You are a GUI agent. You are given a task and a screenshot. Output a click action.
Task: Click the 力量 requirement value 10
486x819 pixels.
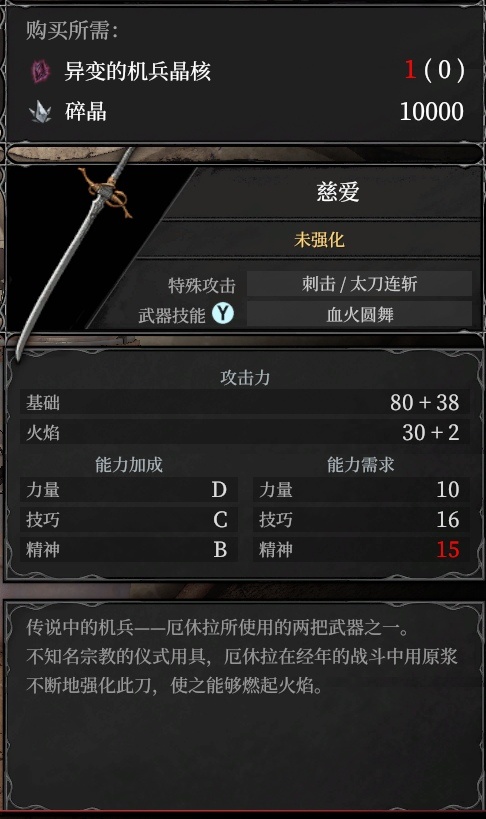click(448, 490)
